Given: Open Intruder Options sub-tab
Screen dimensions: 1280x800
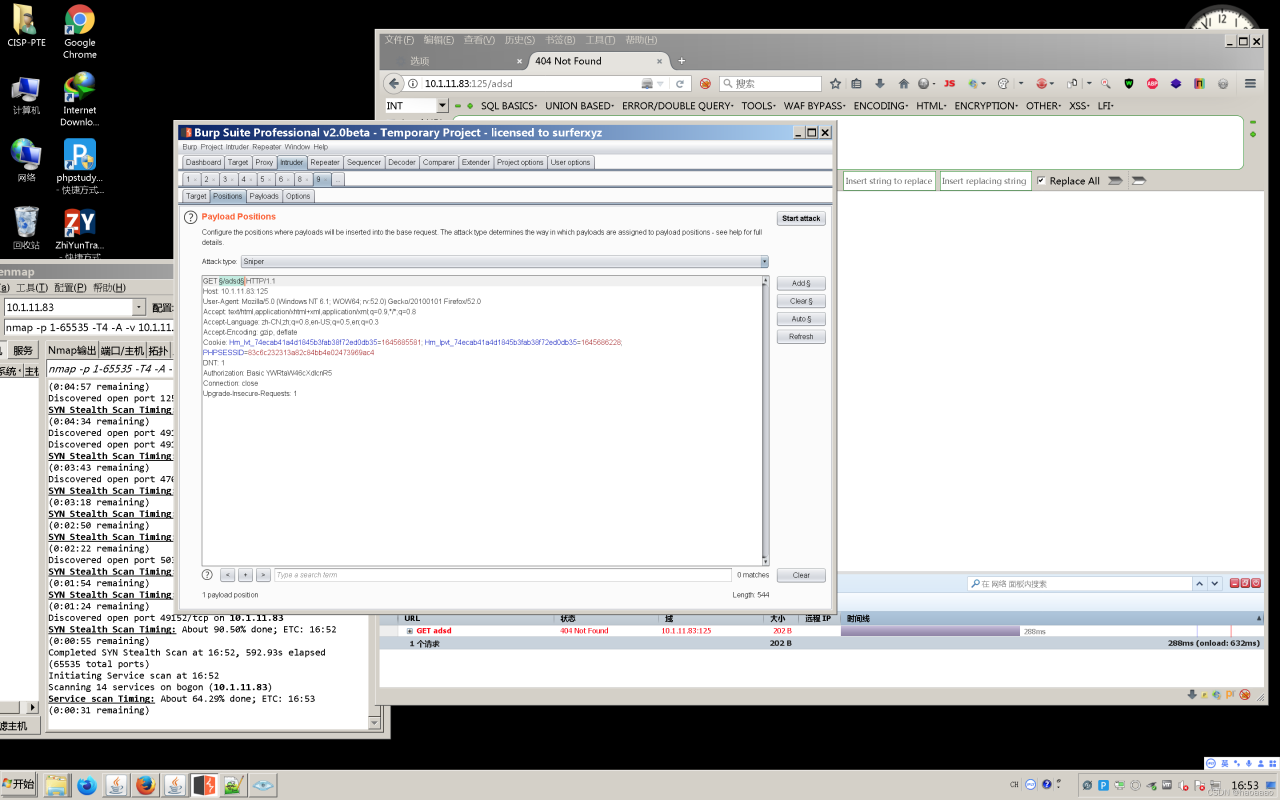Looking at the screenshot, I should coord(298,196).
